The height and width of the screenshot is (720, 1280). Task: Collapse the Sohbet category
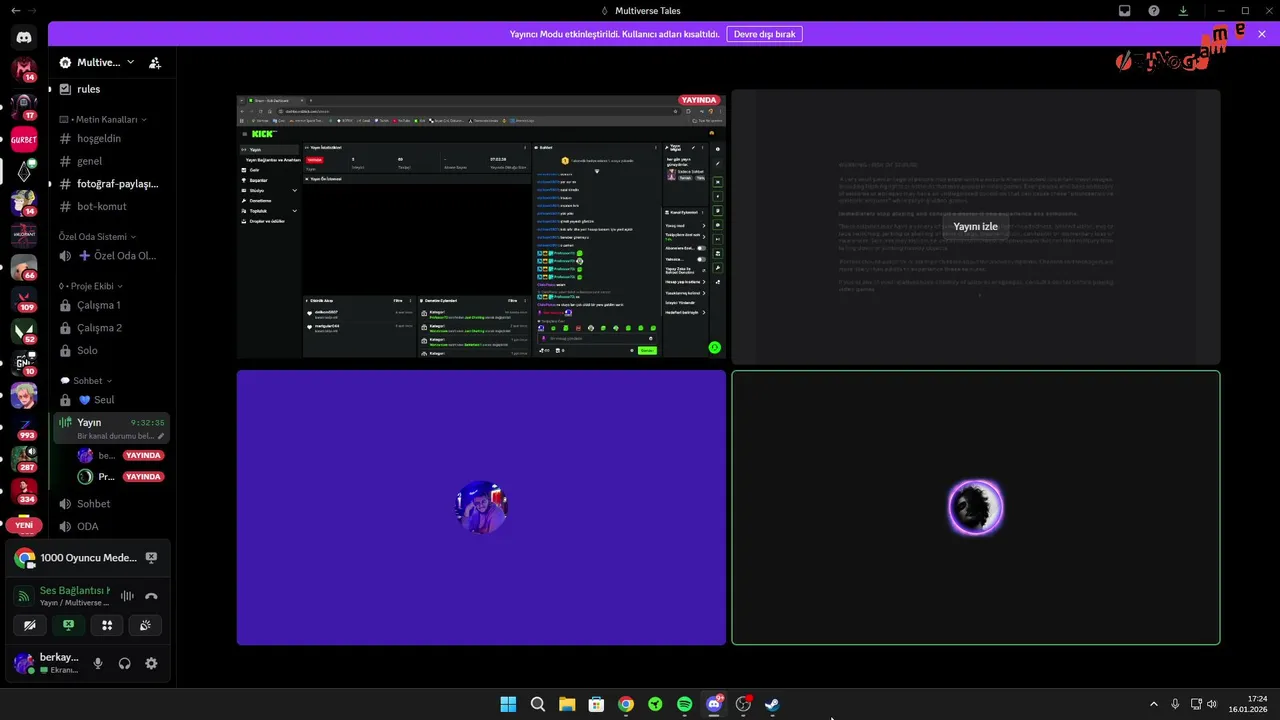86,381
